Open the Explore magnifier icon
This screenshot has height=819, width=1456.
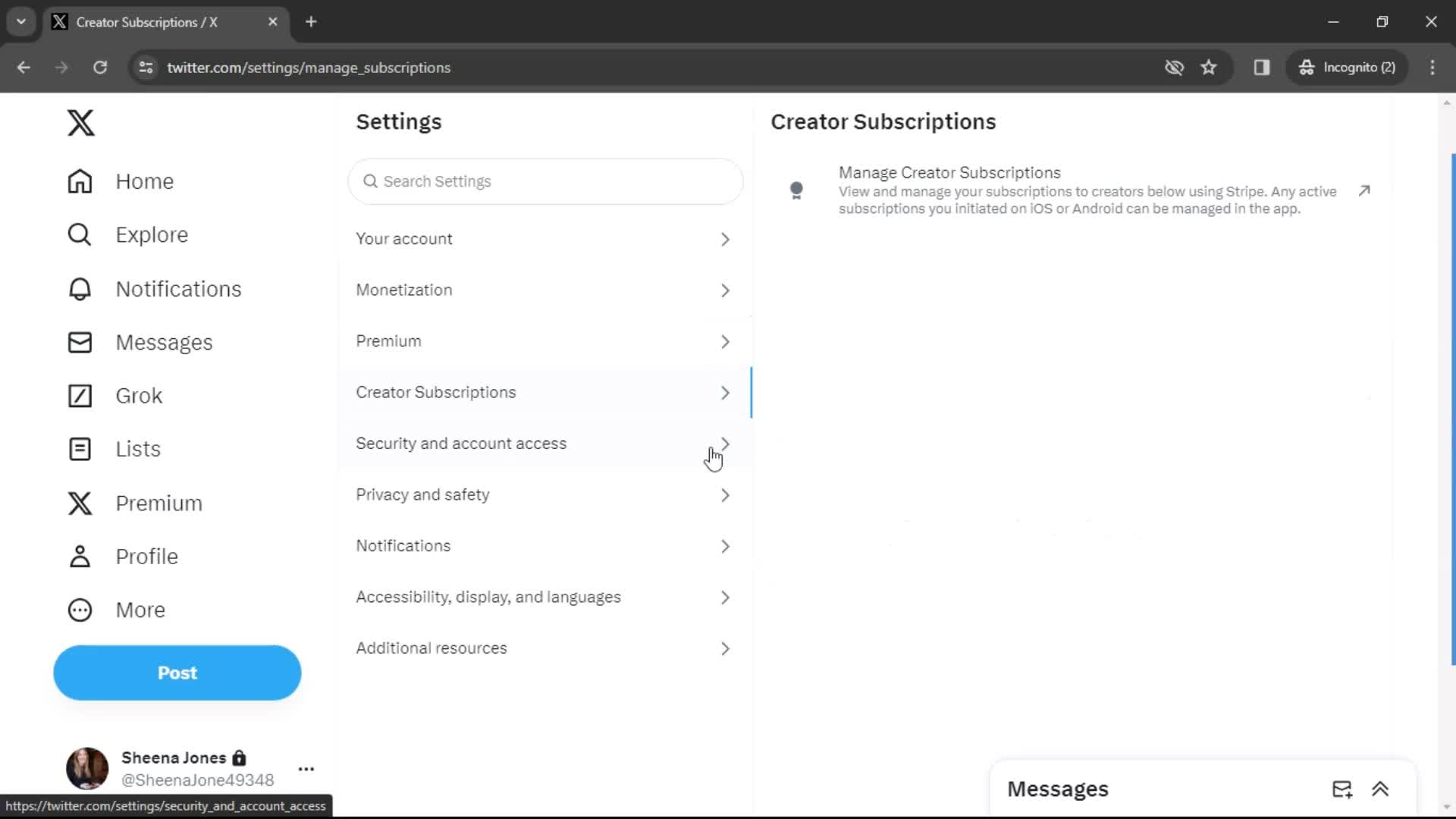coord(80,235)
